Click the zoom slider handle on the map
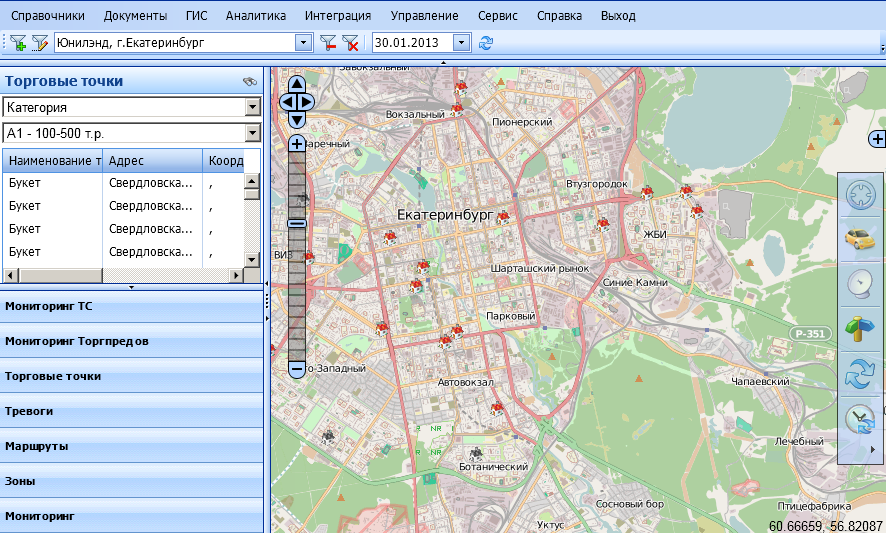This screenshot has width=886, height=533. point(296,223)
